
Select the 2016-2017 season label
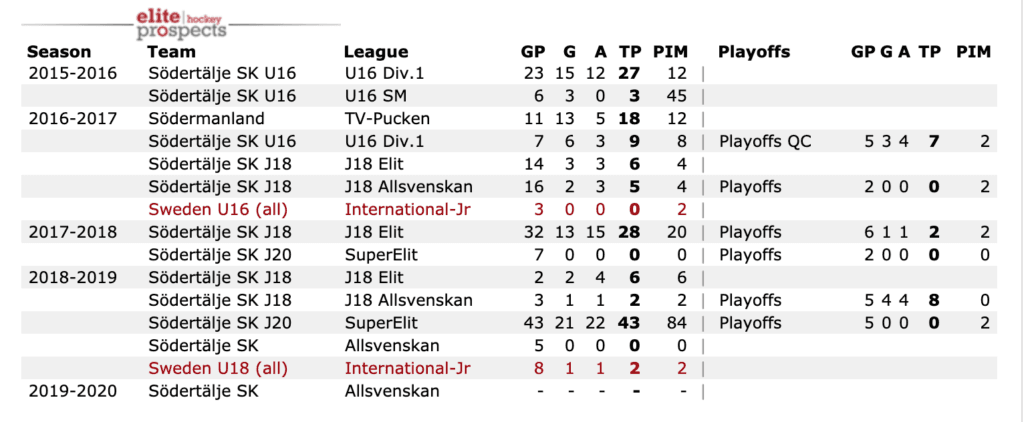coord(72,118)
